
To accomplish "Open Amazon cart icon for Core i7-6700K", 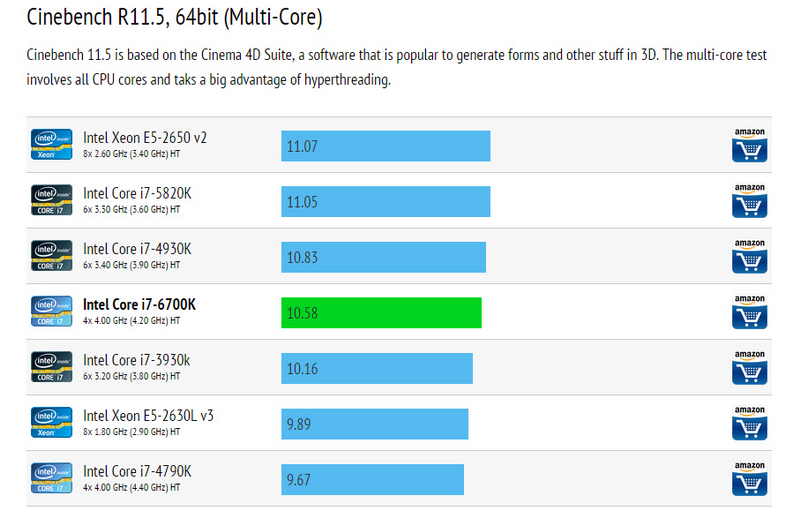I will coord(749,312).
